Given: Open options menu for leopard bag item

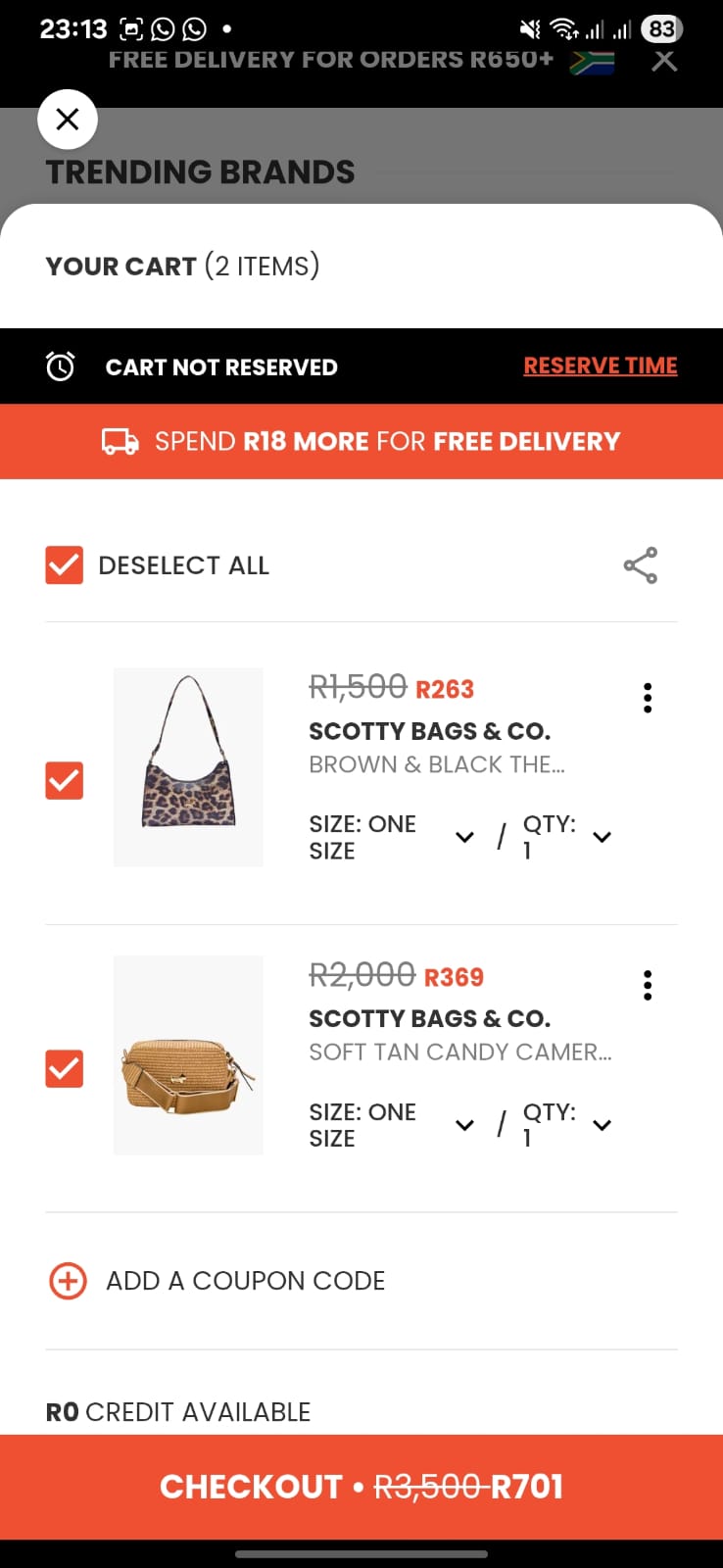Looking at the screenshot, I should pos(648,698).
